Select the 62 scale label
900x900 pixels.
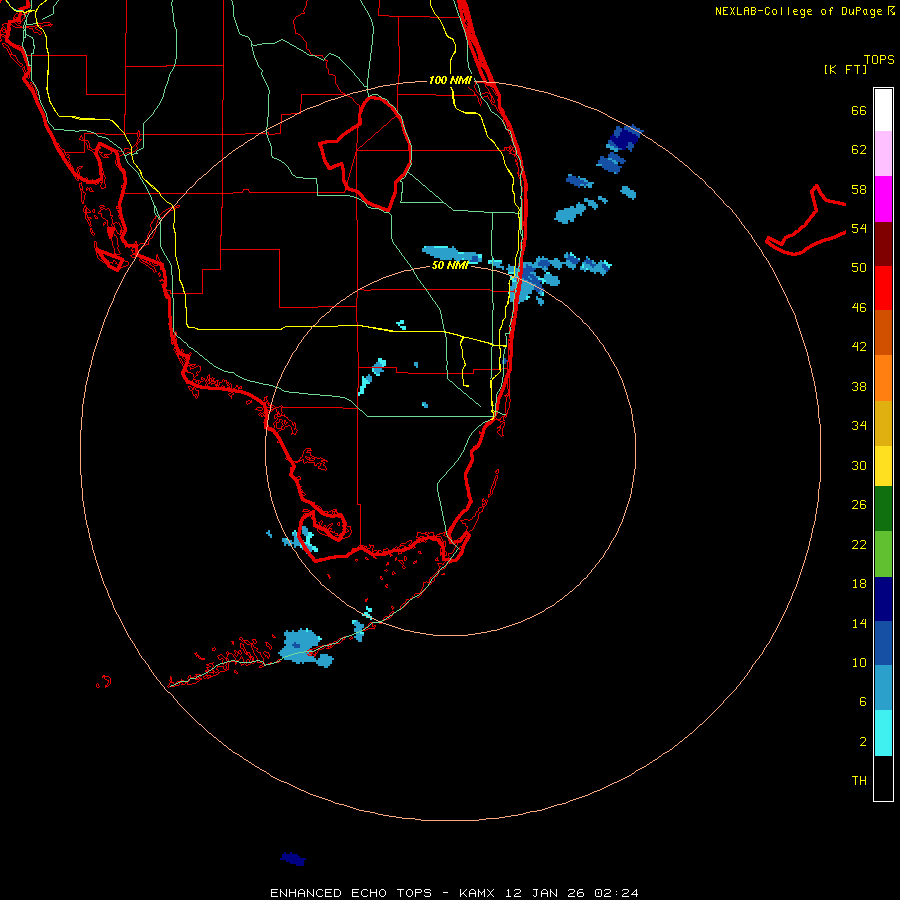pyautogui.click(x=859, y=150)
